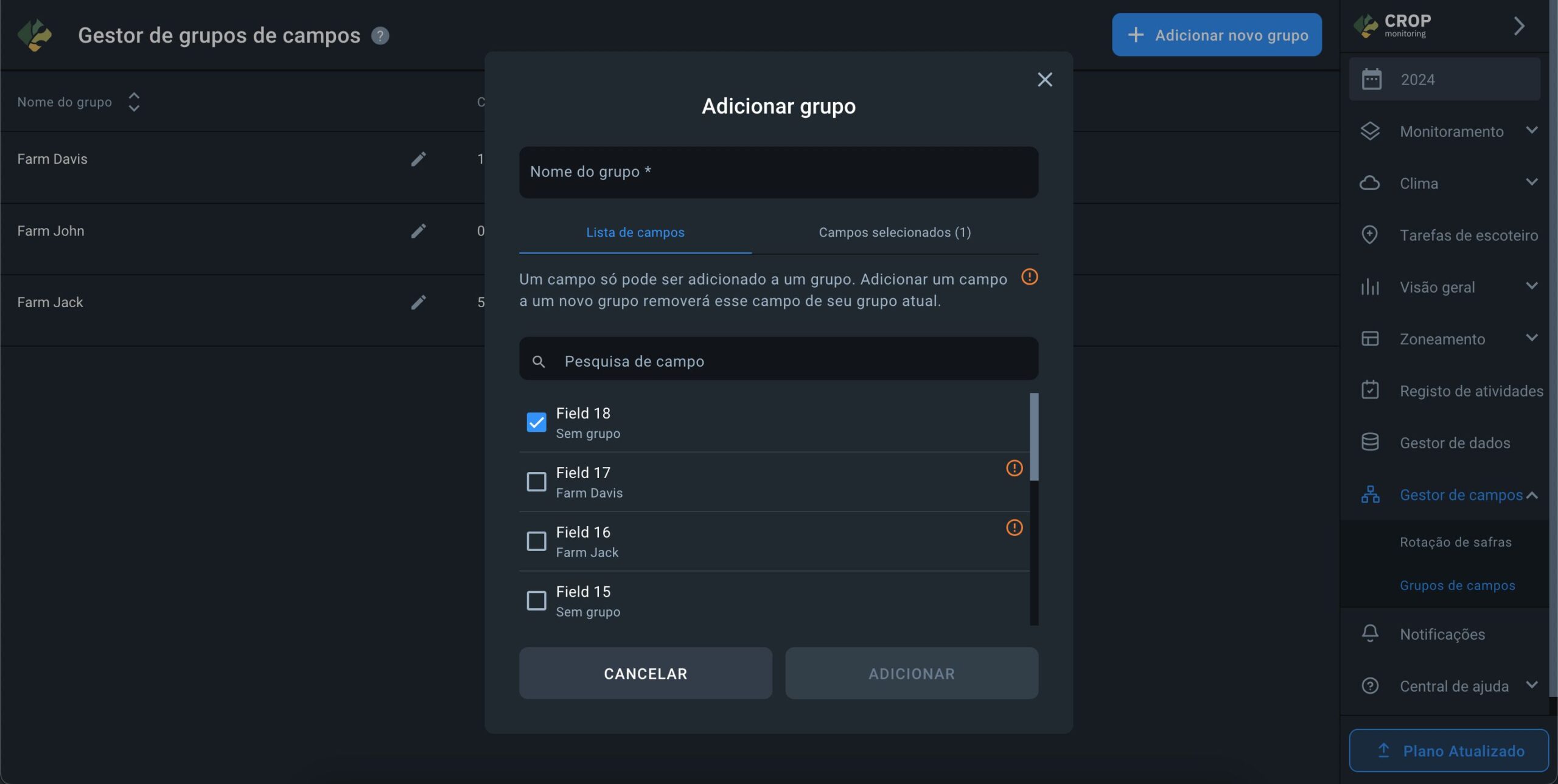Click the warning icon on Field 17 row

[x=1014, y=468]
